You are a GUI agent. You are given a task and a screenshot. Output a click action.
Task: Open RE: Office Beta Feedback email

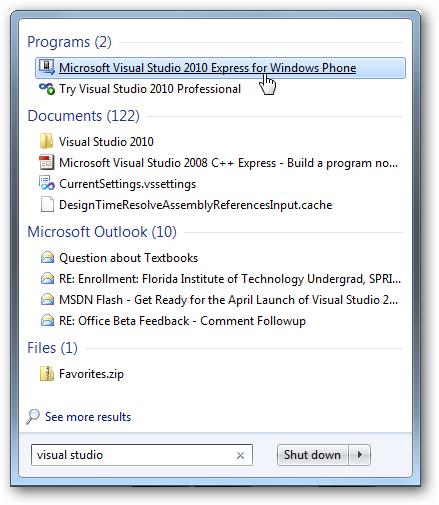point(173,321)
